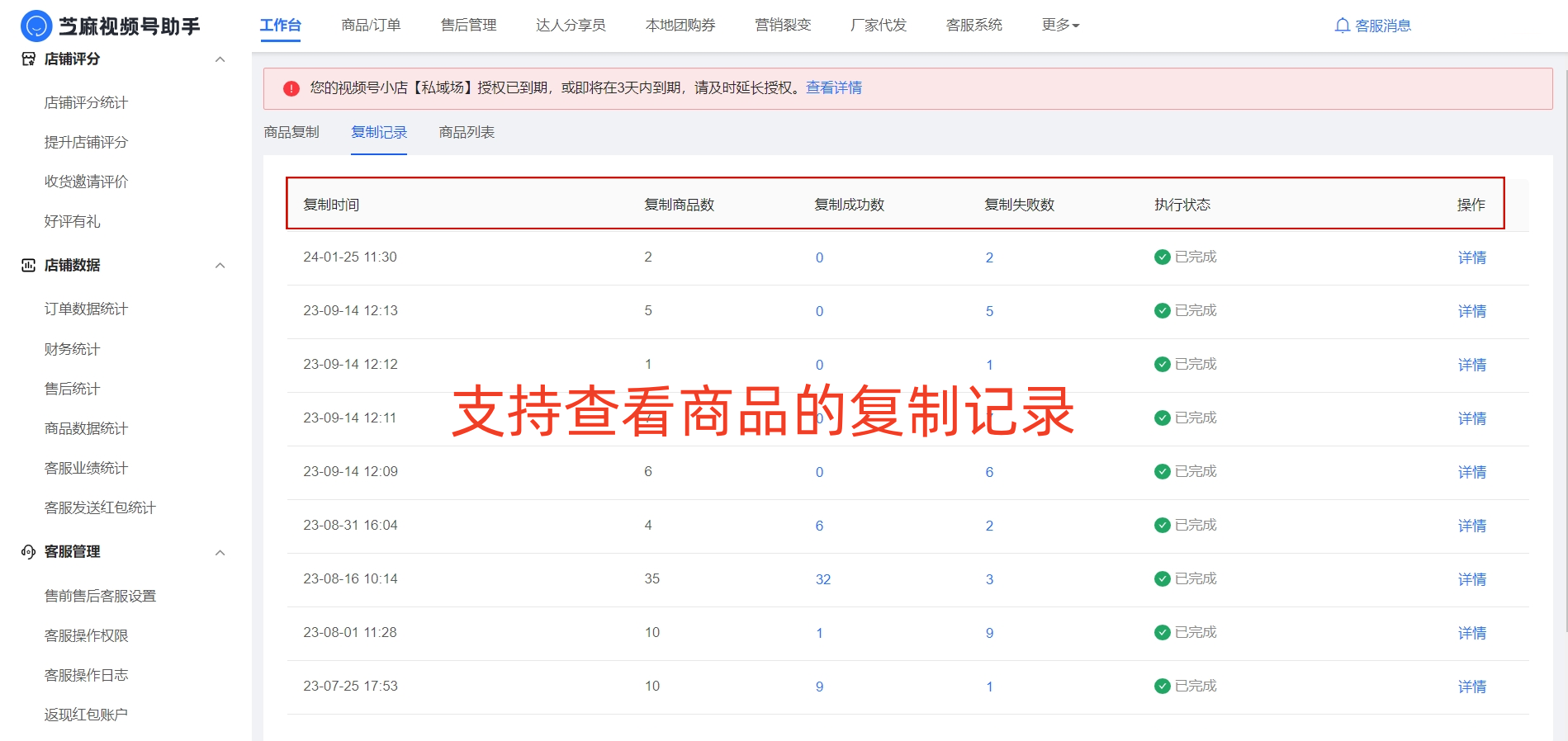Go to 售前售后客服设置 in sidebar
This screenshot has width=1568, height=741.
coord(100,596)
